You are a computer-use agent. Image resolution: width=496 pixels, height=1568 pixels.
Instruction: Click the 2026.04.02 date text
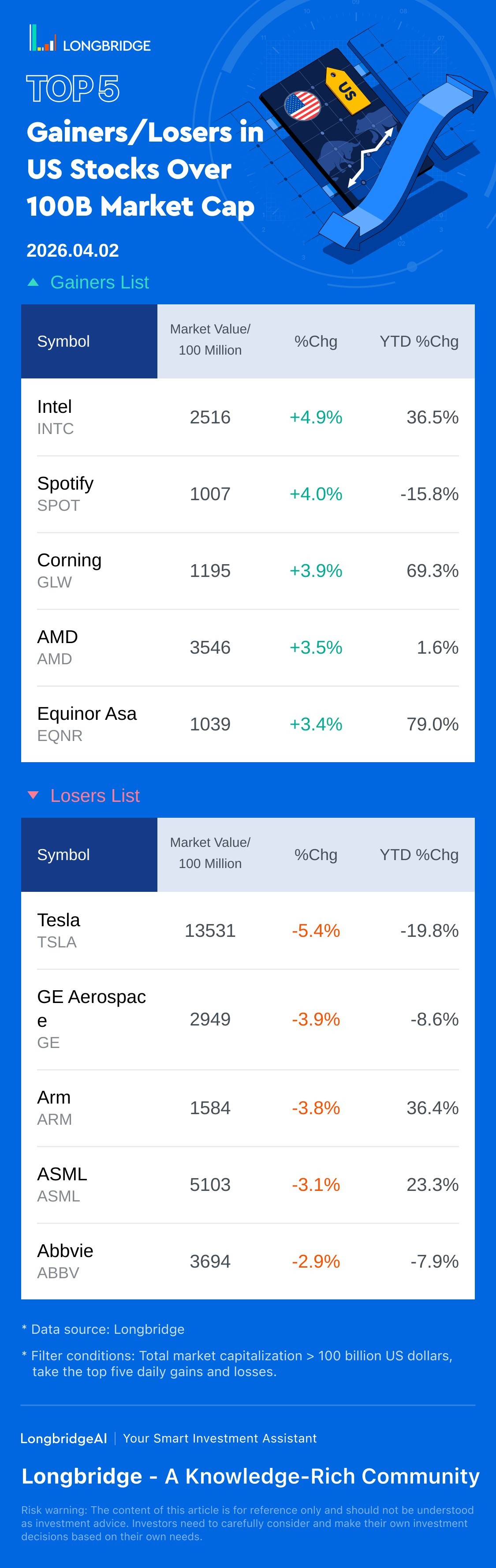(72, 250)
